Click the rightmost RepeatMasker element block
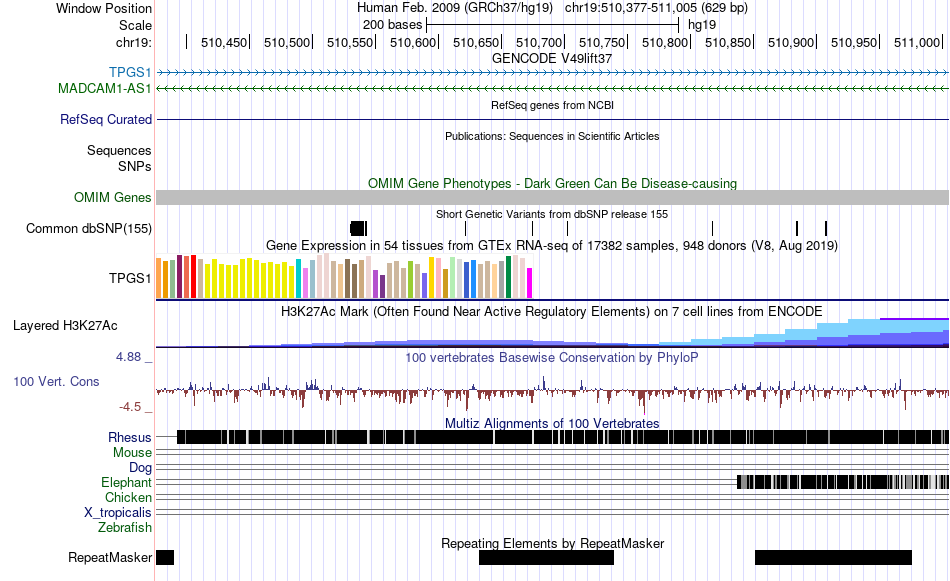Image resolution: width=950 pixels, height=581 pixels. pyautogui.click(x=833, y=557)
